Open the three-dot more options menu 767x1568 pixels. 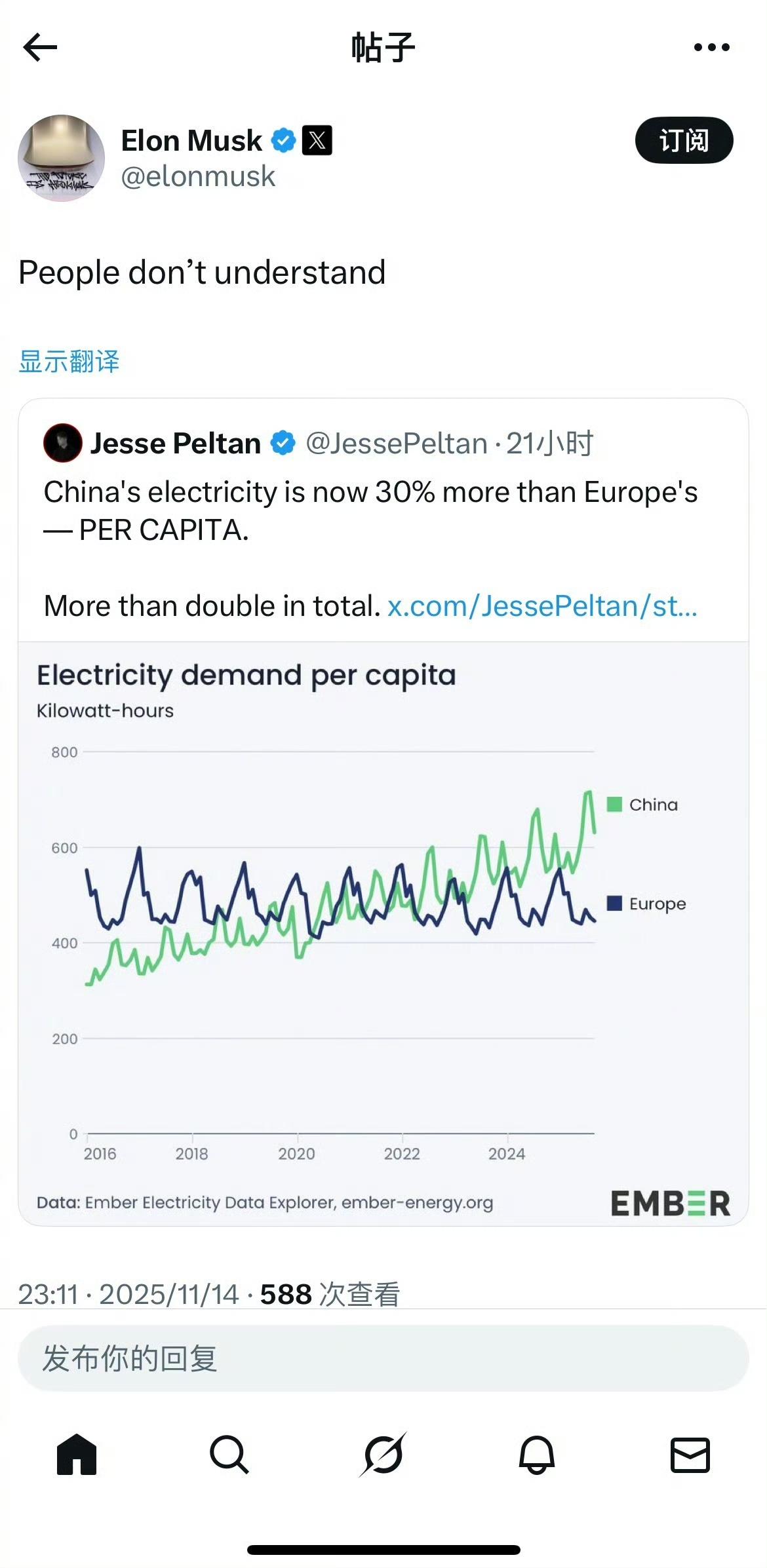tap(711, 47)
